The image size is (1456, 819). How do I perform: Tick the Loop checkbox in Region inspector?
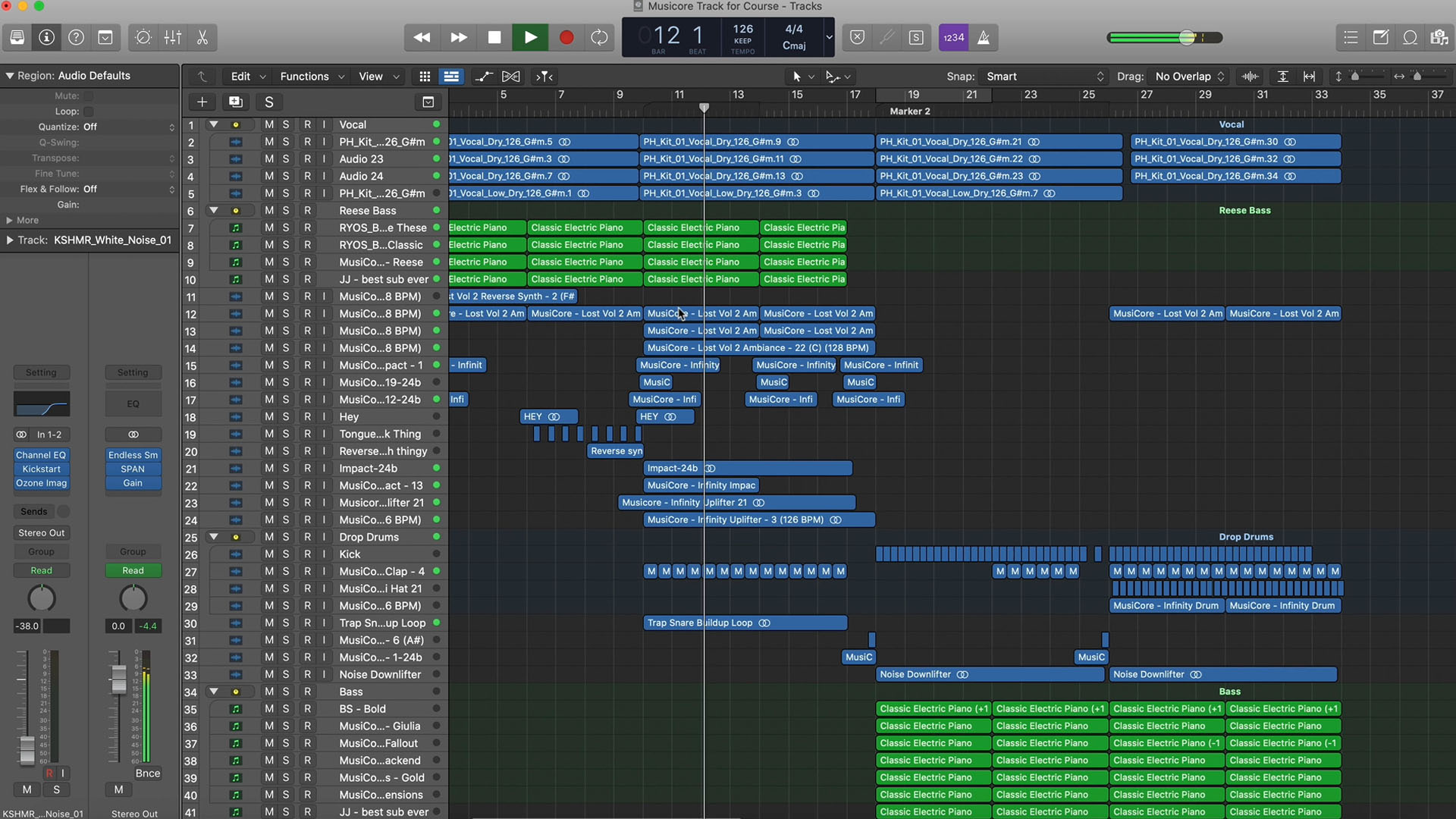pyautogui.click(x=89, y=111)
